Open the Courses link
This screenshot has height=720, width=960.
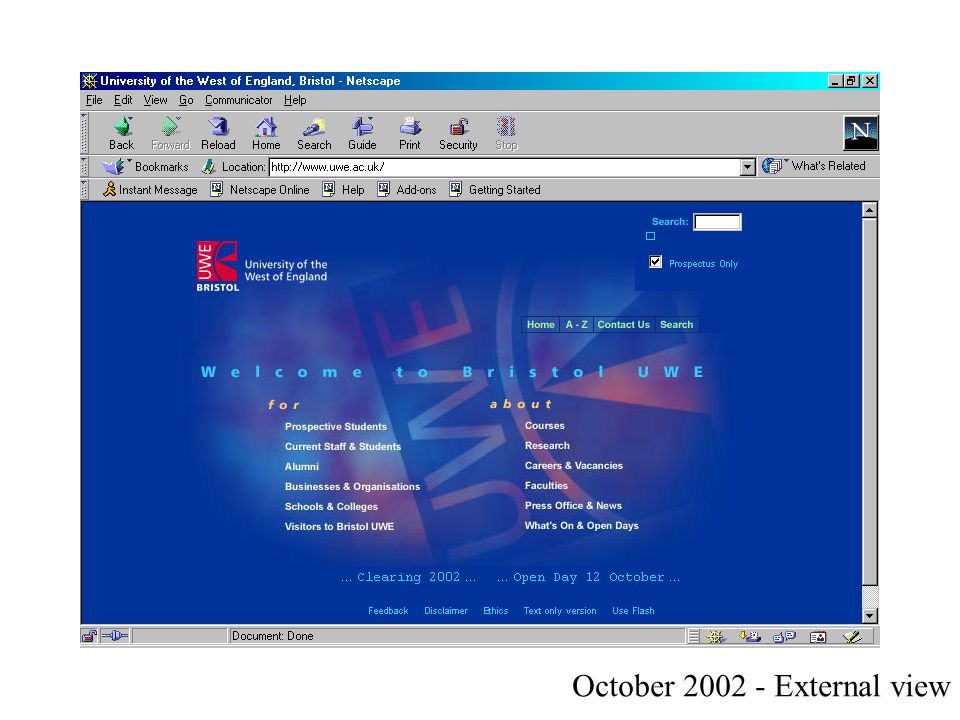[x=544, y=426]
